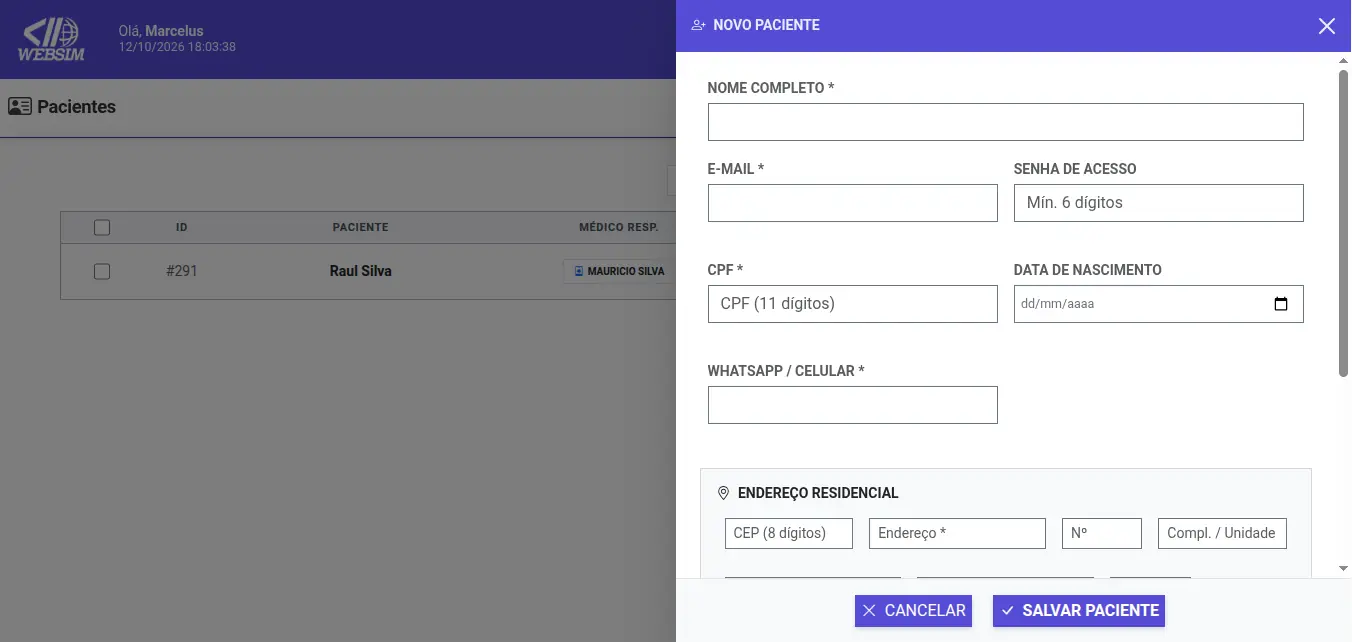Click the add-user icon beside Novo Paciente
The image size is (1352, 642).
coord(699,25)
